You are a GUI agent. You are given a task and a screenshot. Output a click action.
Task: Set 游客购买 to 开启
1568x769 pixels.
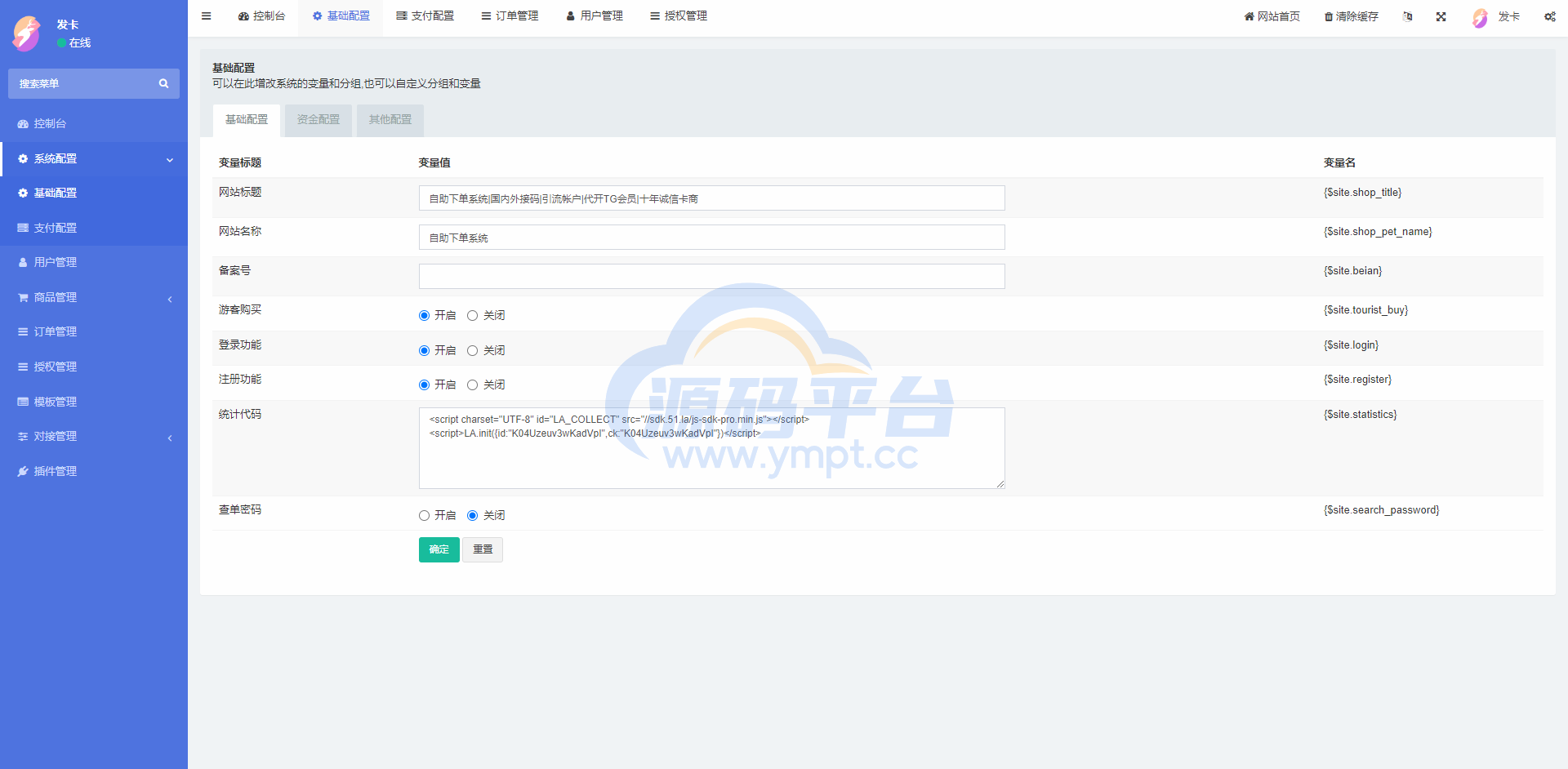click(424, 316)
